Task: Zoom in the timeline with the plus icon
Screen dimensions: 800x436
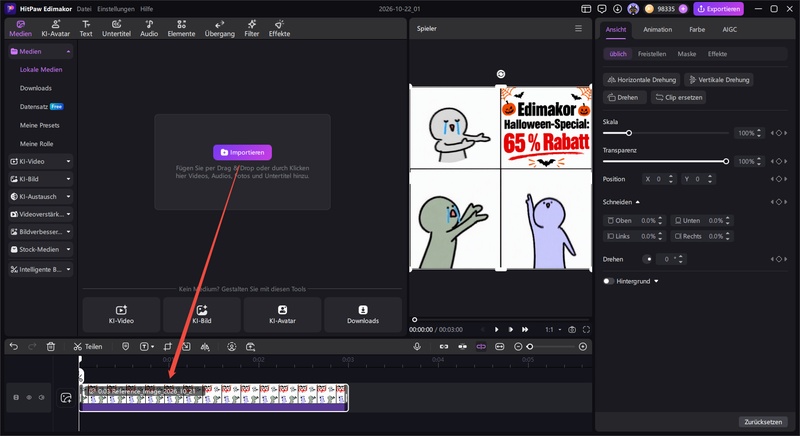Action: (x=583, y=347)
